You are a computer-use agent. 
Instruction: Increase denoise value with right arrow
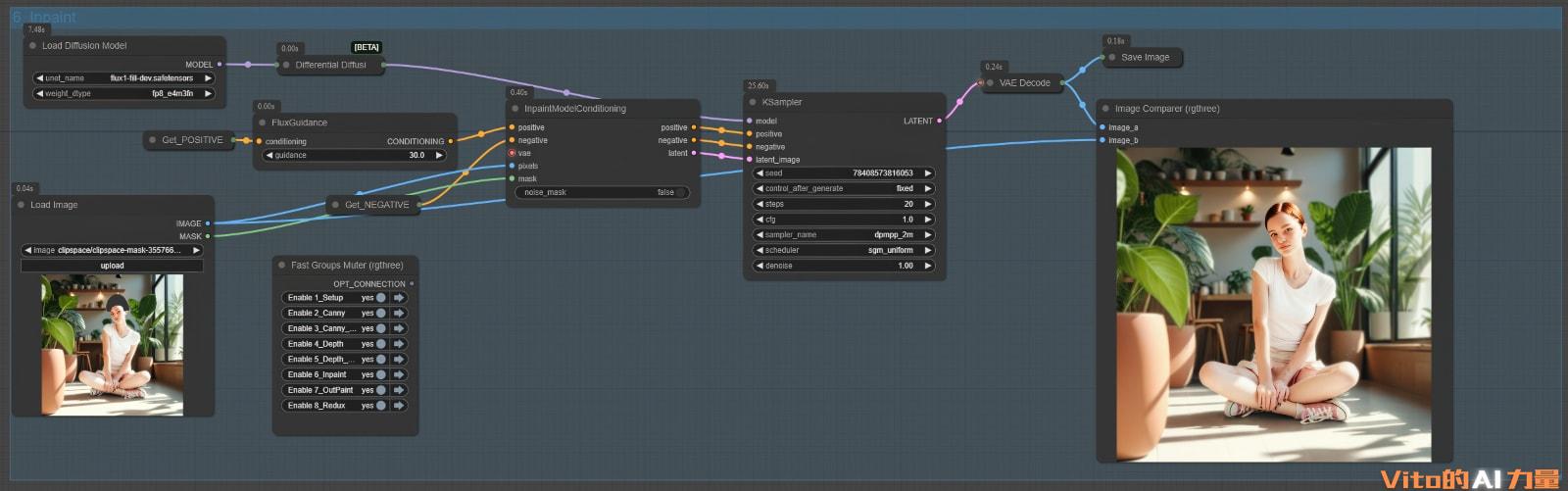[928, 266]
